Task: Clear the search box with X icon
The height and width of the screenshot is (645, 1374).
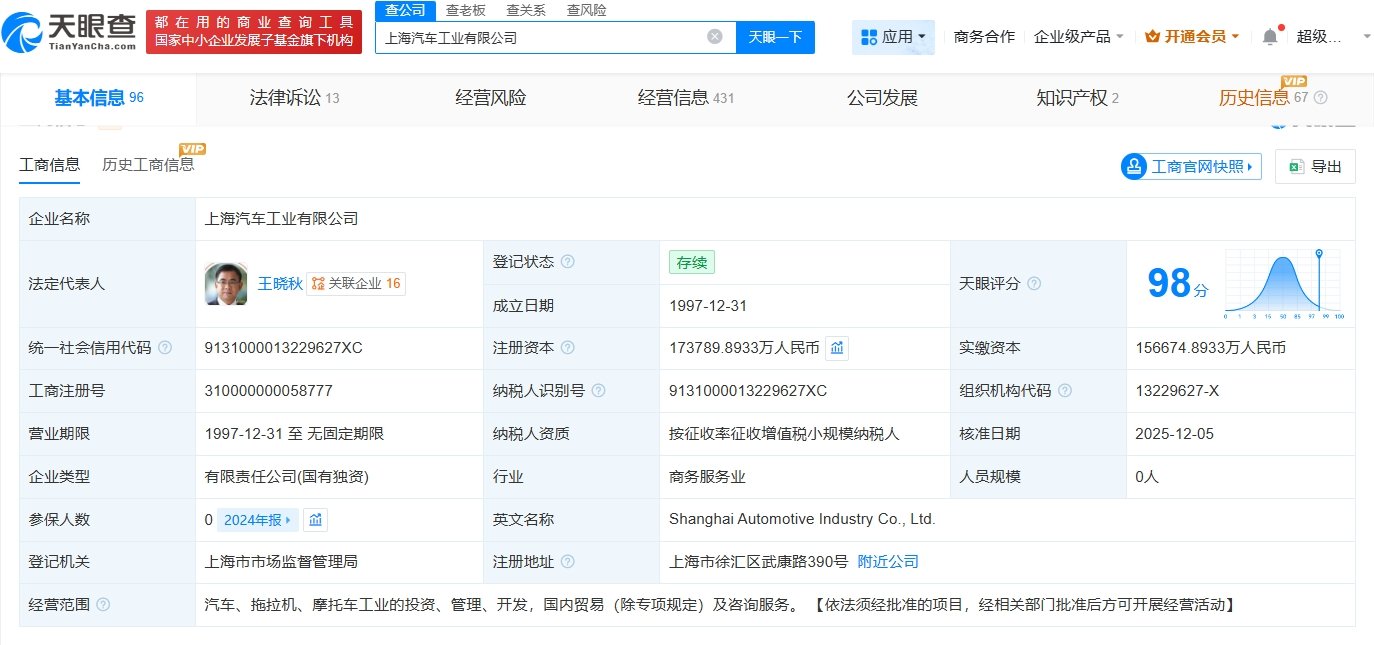Action: point(714,37)
